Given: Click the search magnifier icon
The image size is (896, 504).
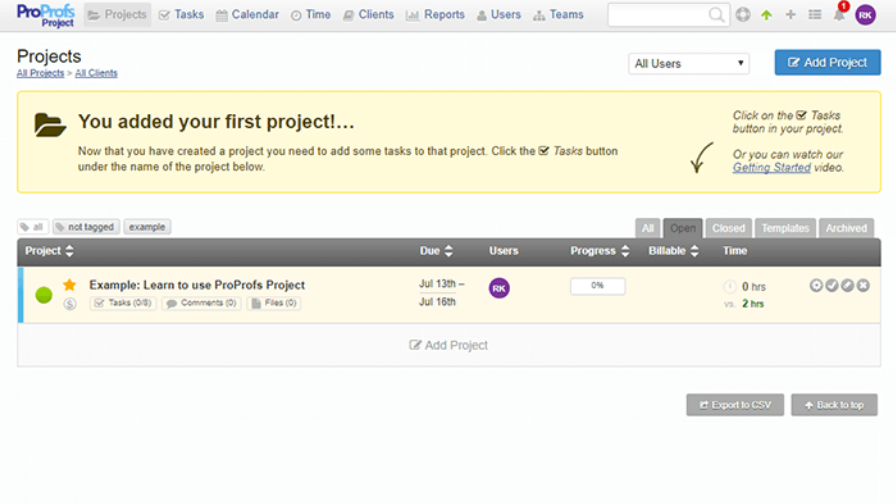Looking at the screenshot, I should pyautogui.click(x=715, y=15).
